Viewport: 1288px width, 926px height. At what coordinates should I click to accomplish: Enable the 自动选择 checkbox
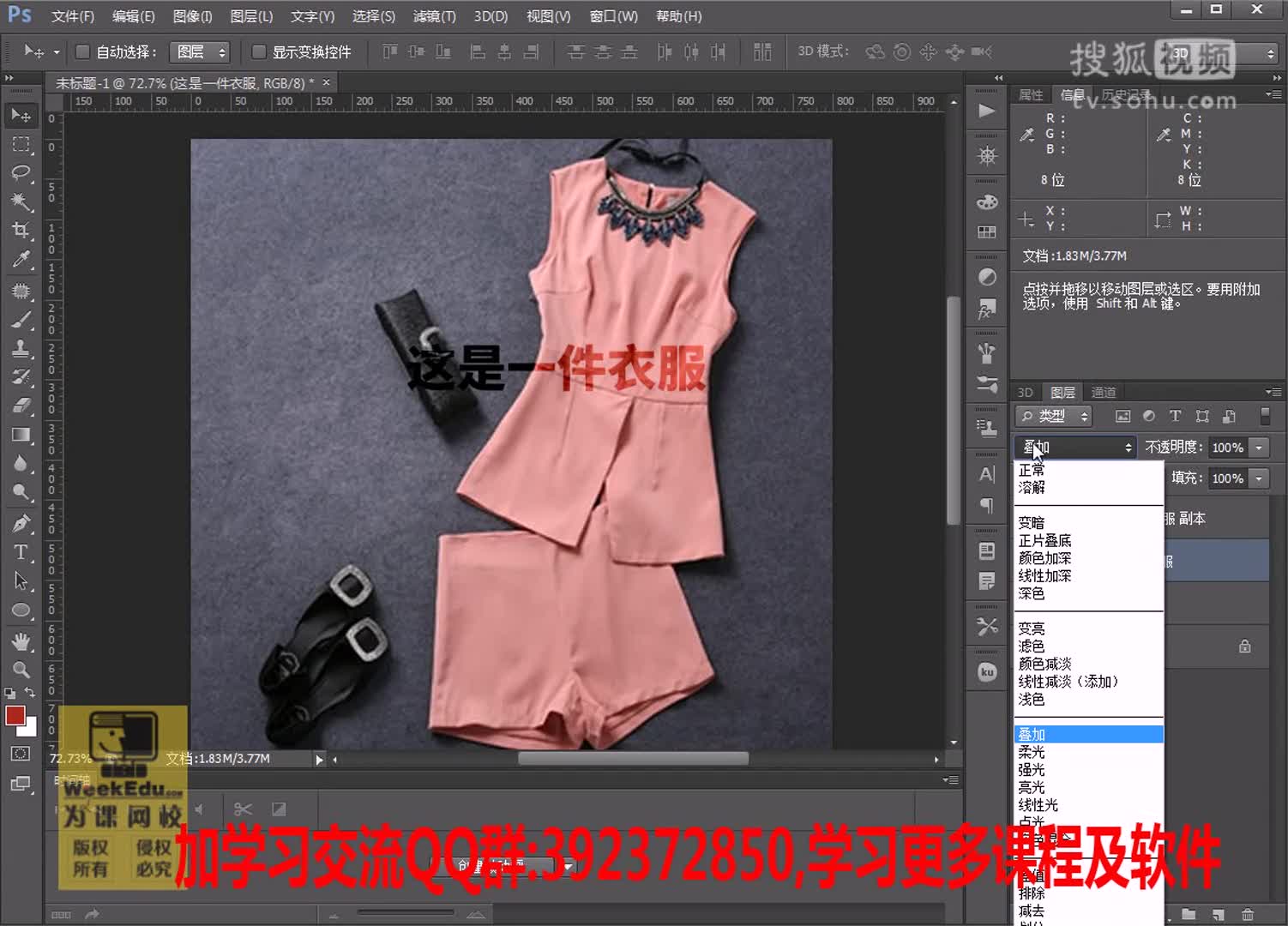83,52
